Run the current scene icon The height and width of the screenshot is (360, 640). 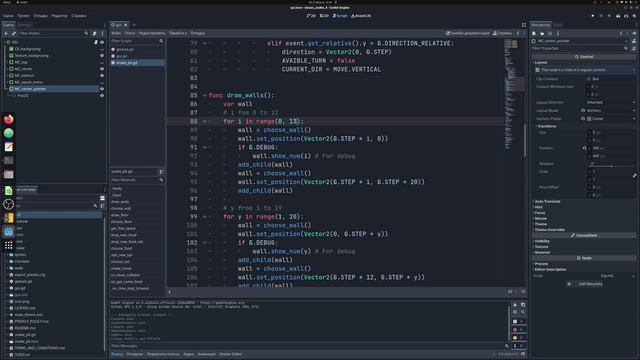click(618, 16)
